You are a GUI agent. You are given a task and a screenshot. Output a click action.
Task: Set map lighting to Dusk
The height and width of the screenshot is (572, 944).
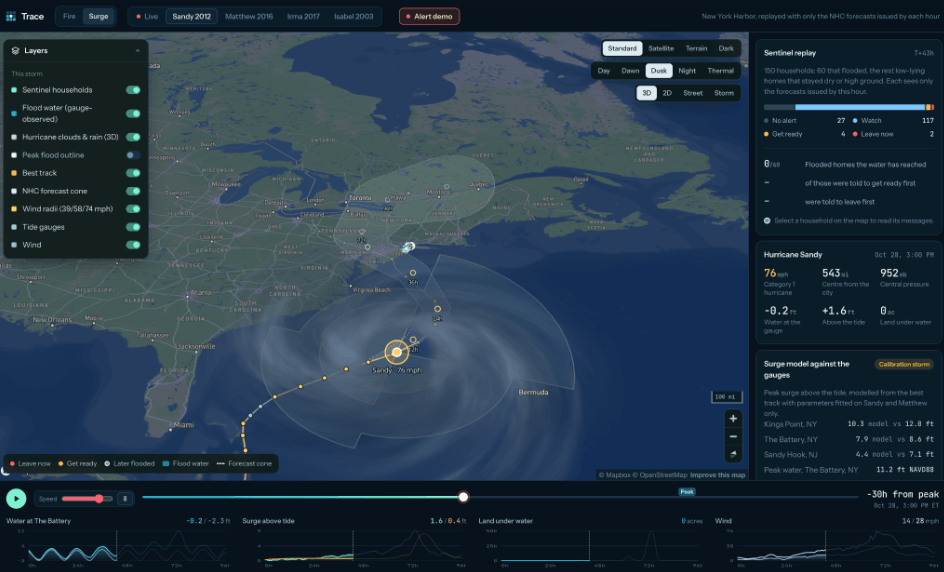(659, 70)
